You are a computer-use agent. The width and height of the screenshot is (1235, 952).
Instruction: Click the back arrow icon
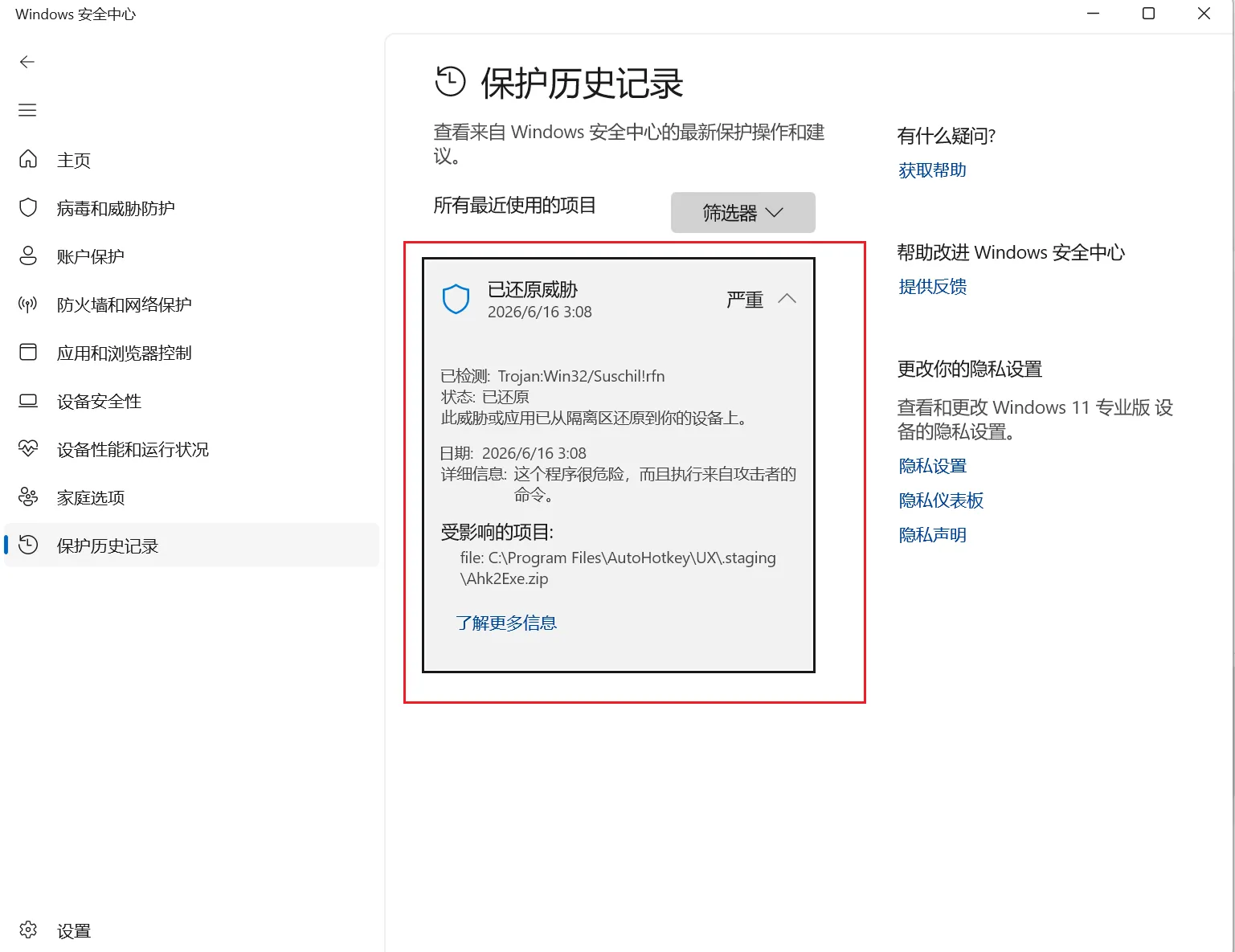[27, 62]
